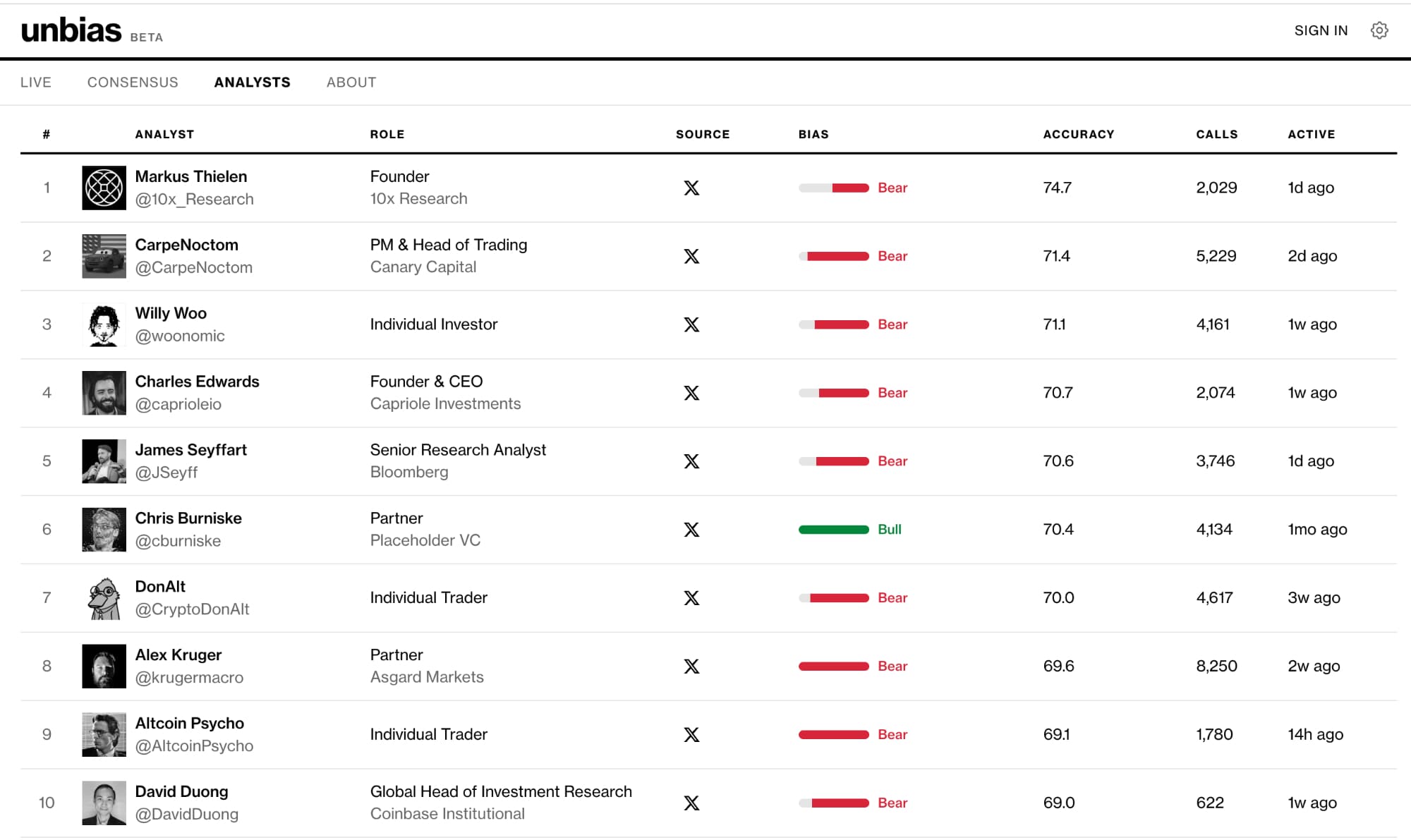The width and height of the screenshot is (1411, 840).
Task: Click the SIGN IN button
Action: point(1321,30)
